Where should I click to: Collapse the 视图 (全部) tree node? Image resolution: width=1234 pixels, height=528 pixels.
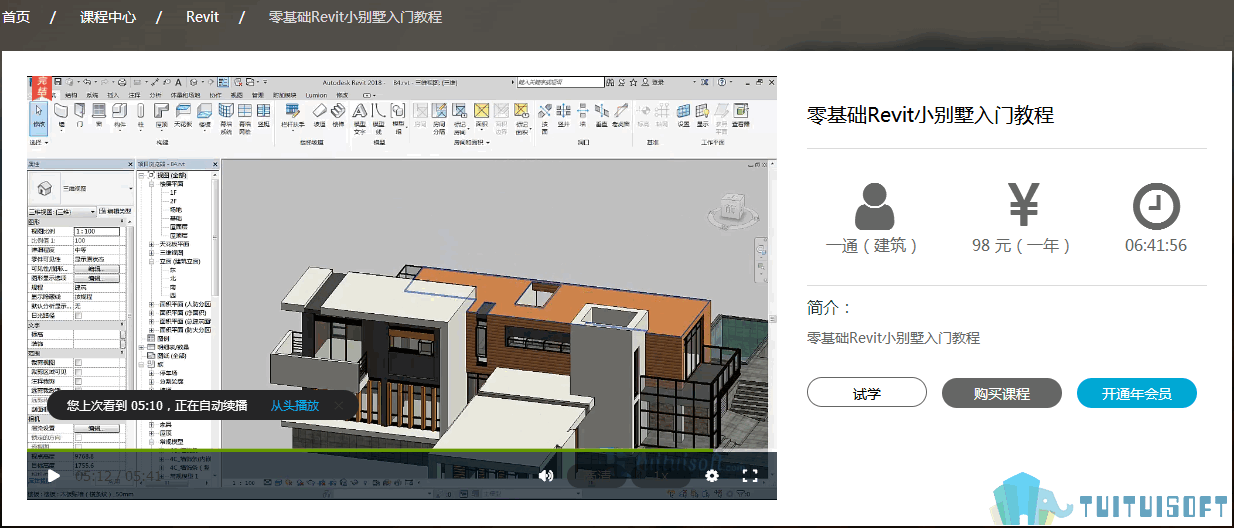(x=141, y=175)
